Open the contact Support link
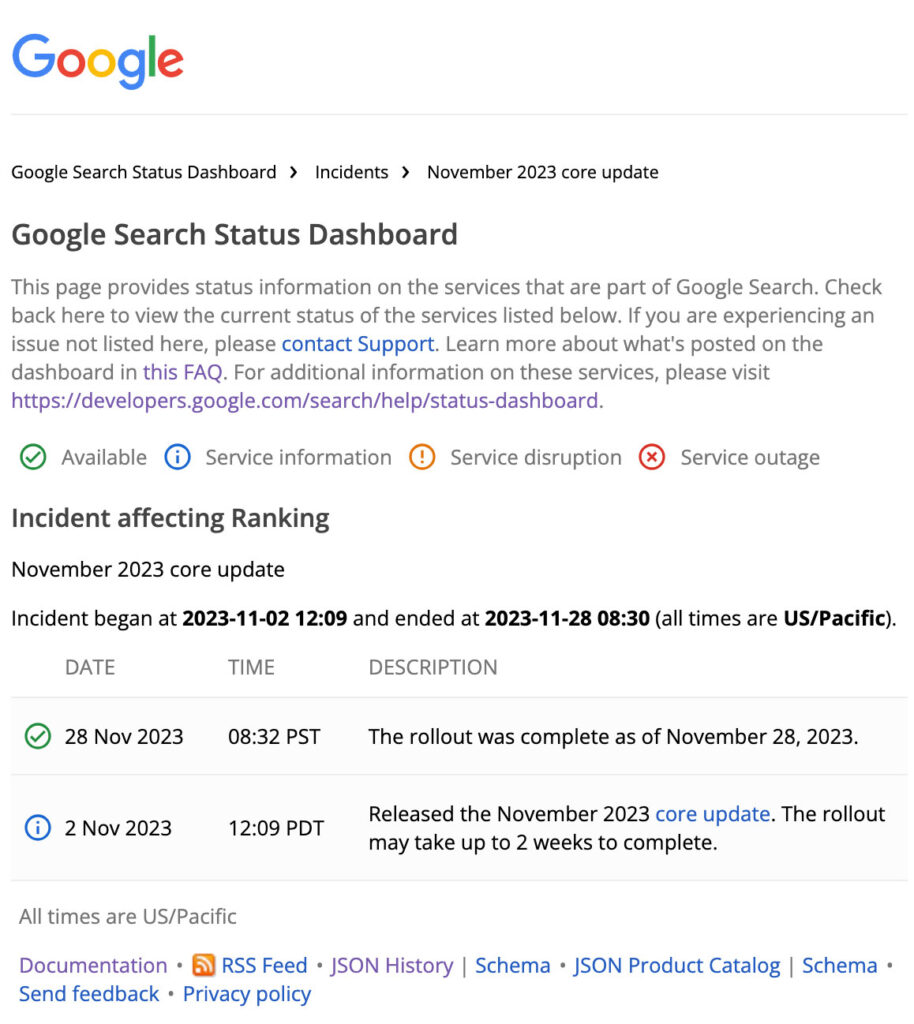 [357, 343]
